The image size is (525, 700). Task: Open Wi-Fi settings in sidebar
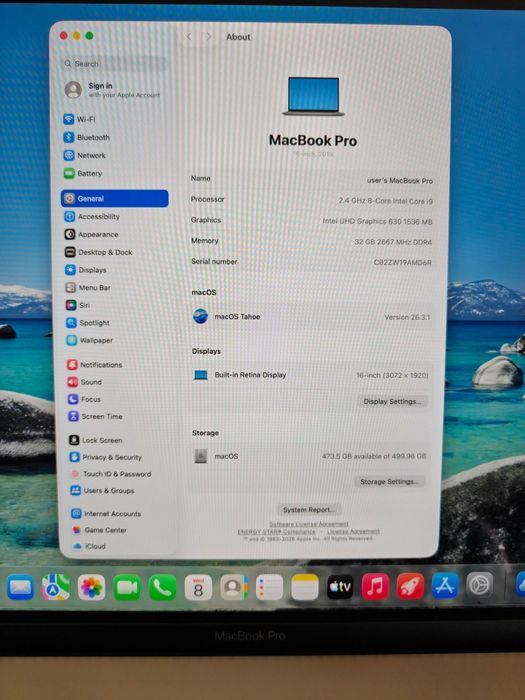click(79, 119)
